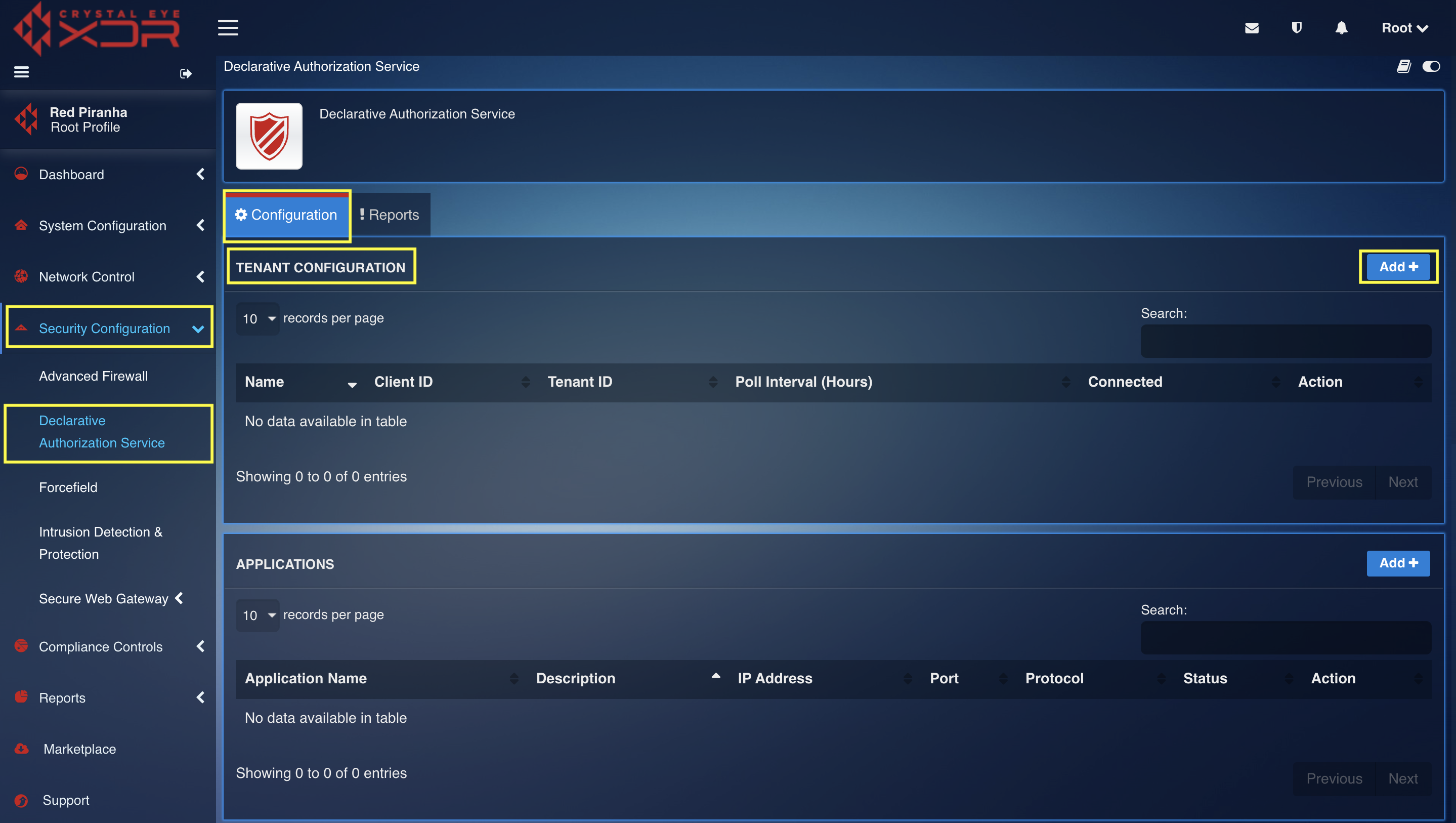Click the System Configuration icon
The image size is (1456, 823).
pos(21,225)
